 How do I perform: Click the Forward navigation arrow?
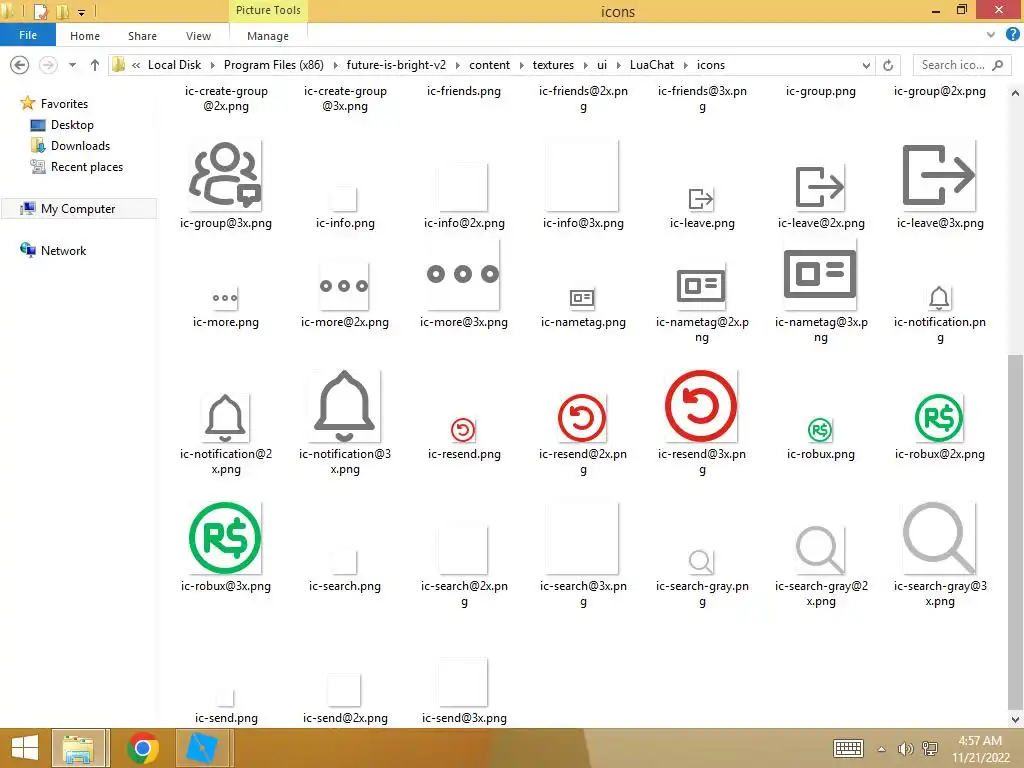[x=48, y=65]
